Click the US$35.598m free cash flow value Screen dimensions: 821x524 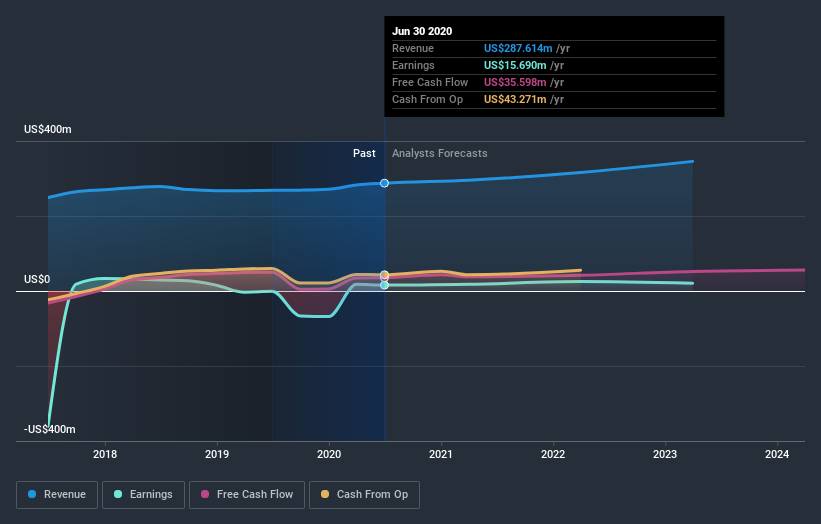(515, 82)
